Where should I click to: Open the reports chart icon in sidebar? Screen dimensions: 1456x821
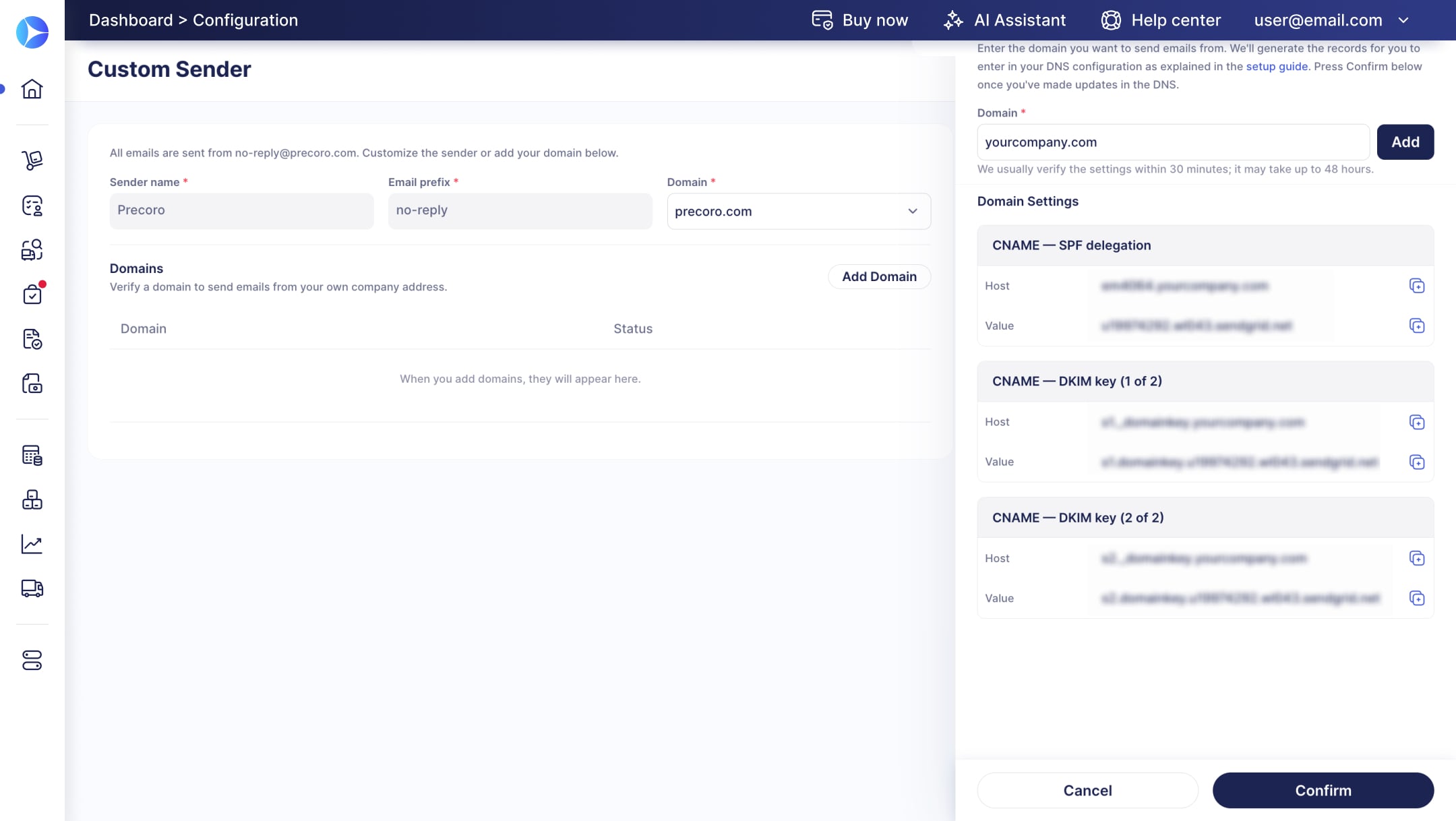[32, 544]
